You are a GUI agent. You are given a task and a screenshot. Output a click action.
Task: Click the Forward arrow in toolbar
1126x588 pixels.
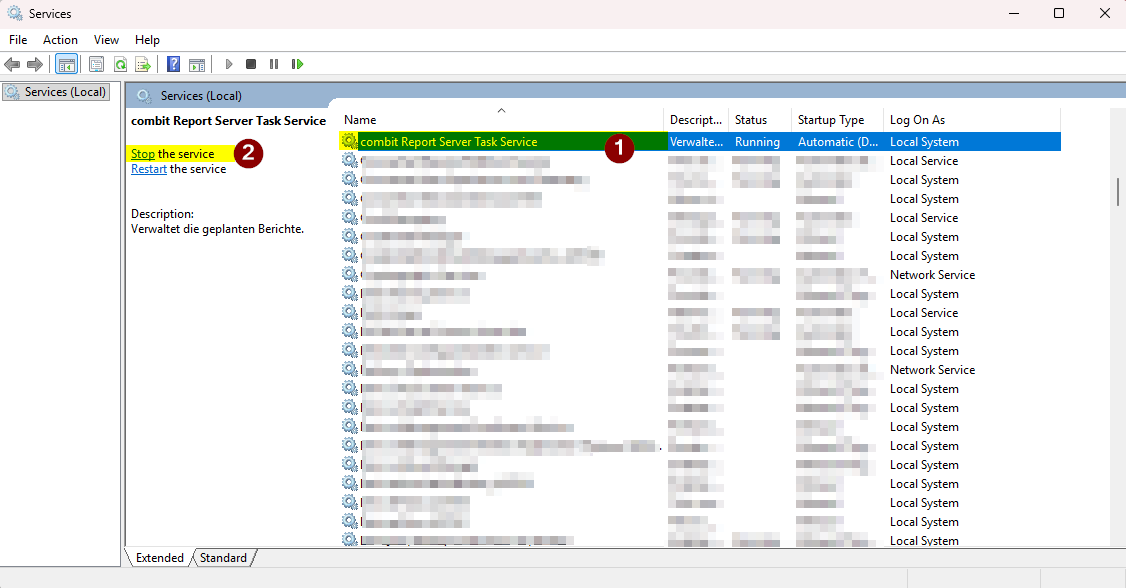[x=35, y=64]
